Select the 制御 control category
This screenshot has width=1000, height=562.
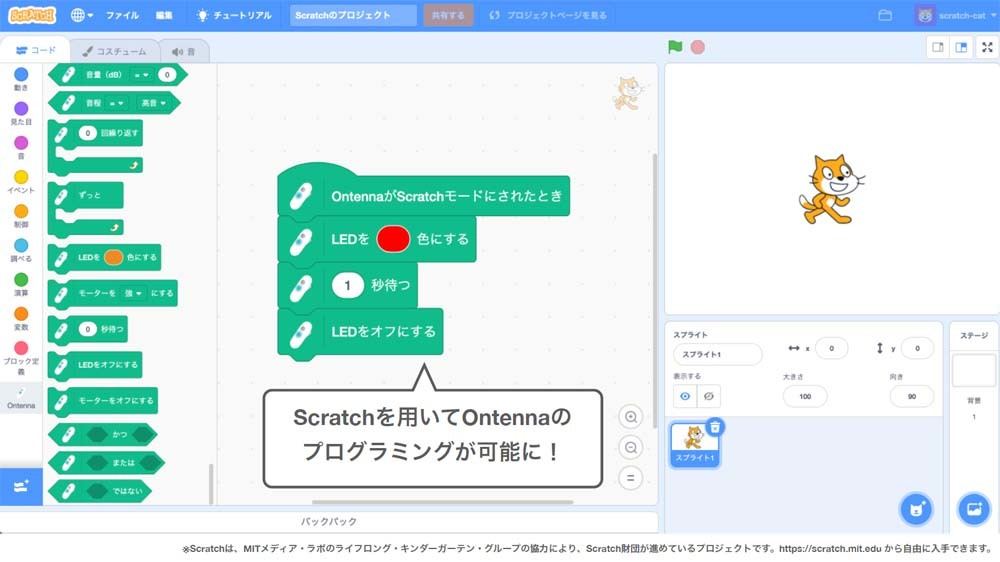point(21,216)
